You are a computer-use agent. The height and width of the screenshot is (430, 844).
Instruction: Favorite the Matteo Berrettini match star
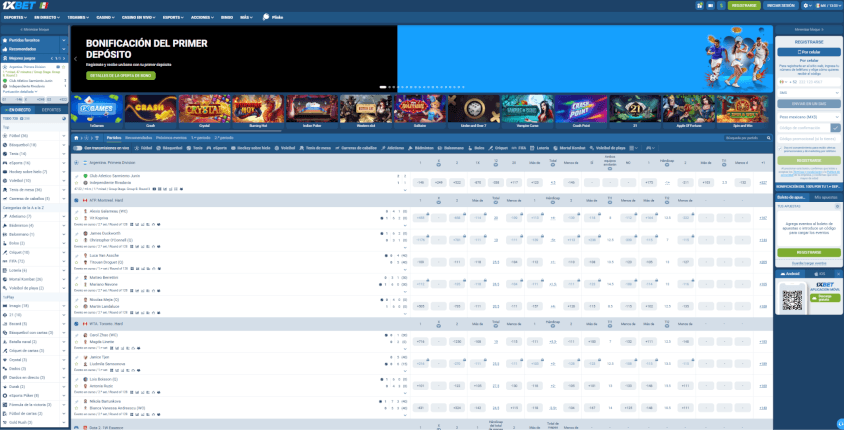(76, 284)
